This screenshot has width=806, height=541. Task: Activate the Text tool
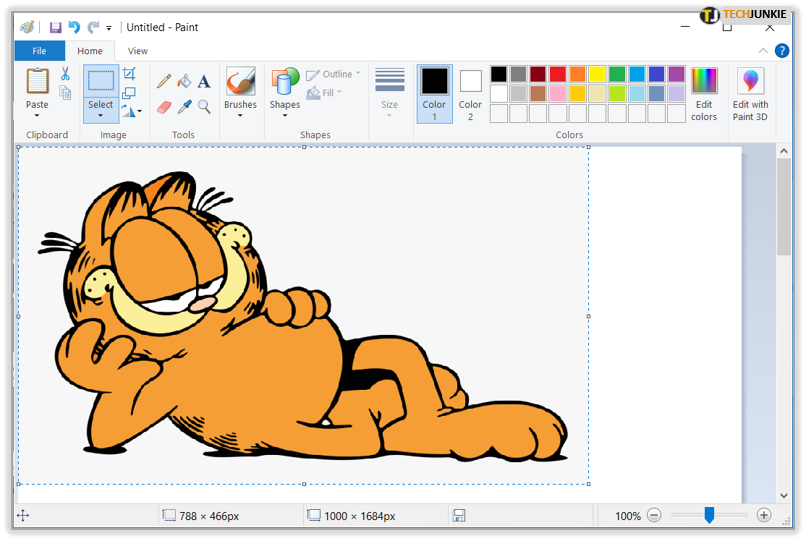(x=204, y=81)
